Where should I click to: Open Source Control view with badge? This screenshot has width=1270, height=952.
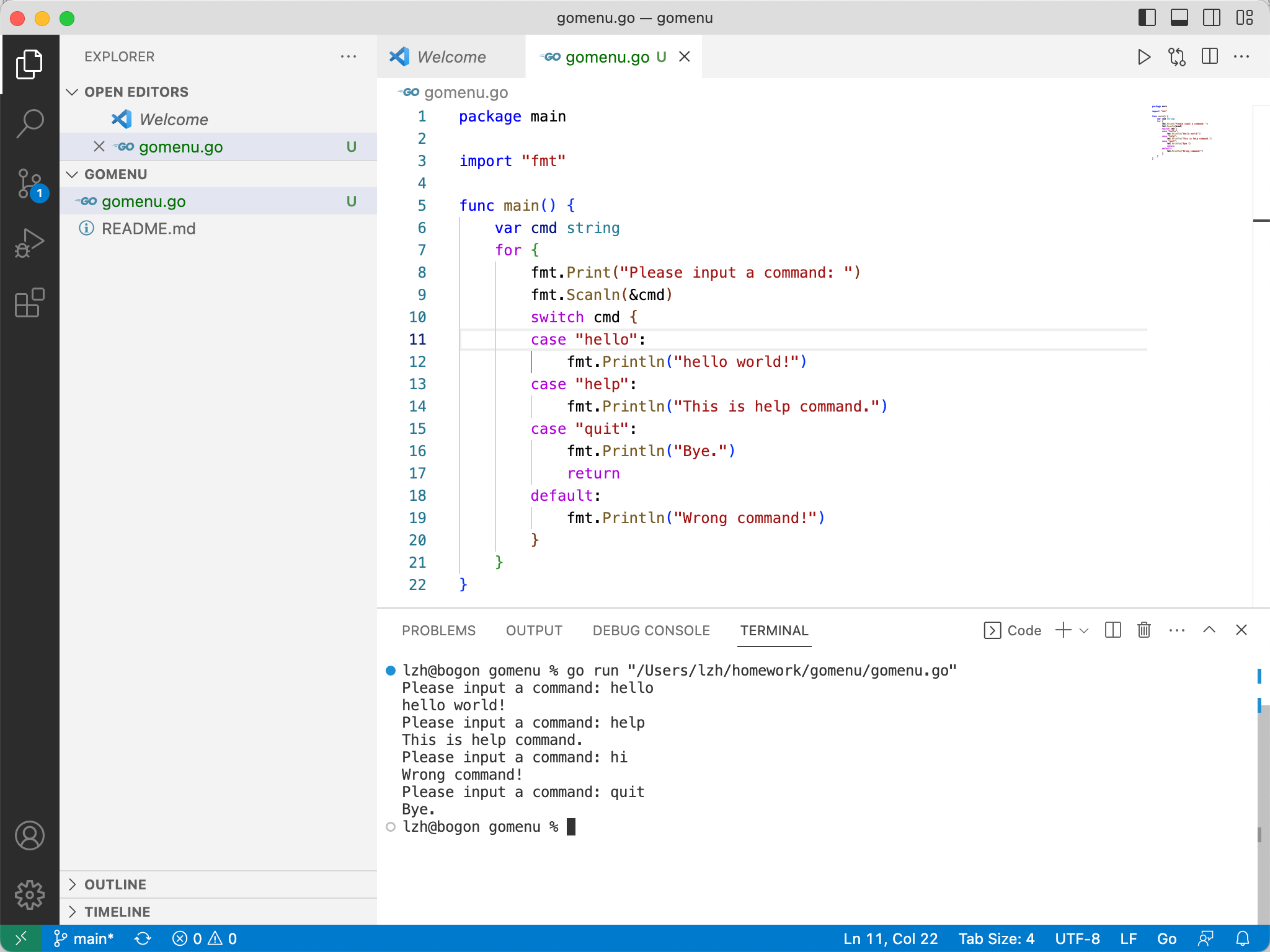(29, 184)
